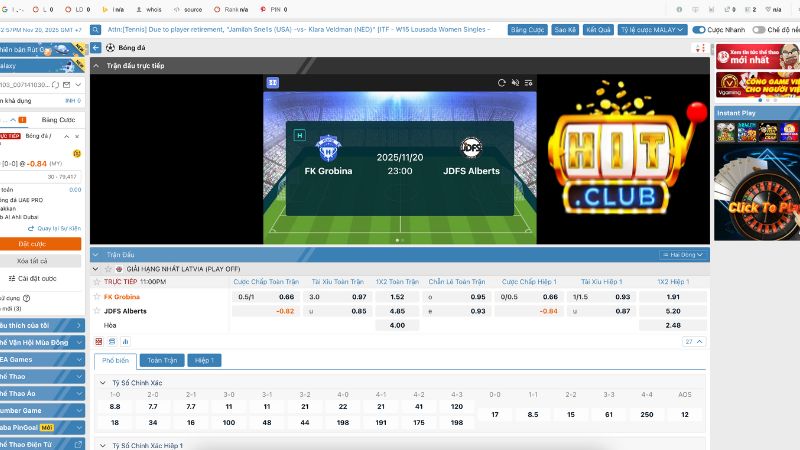
Task: Remove the bet slip item X
Action: click(x=77, y=137)
